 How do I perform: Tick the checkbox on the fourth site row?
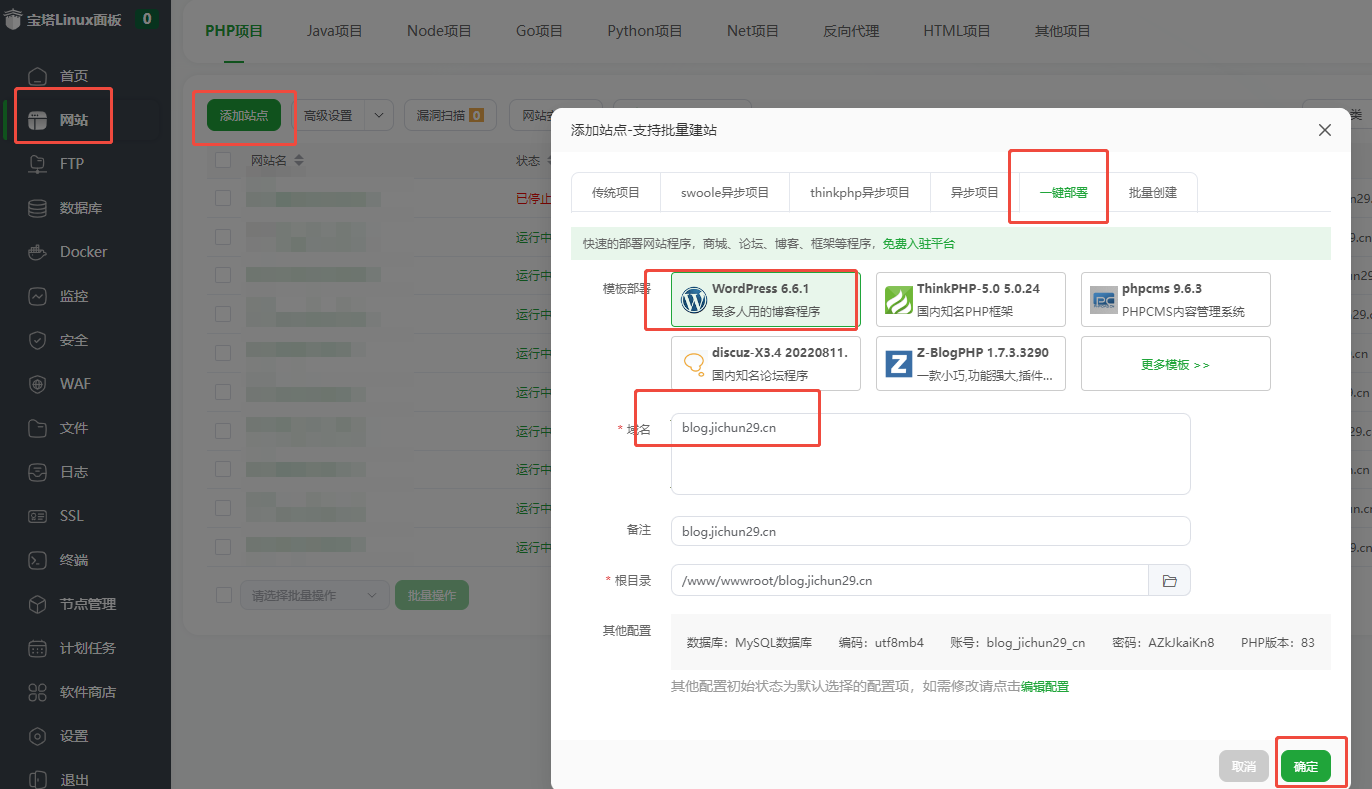(x=223, y=315)
